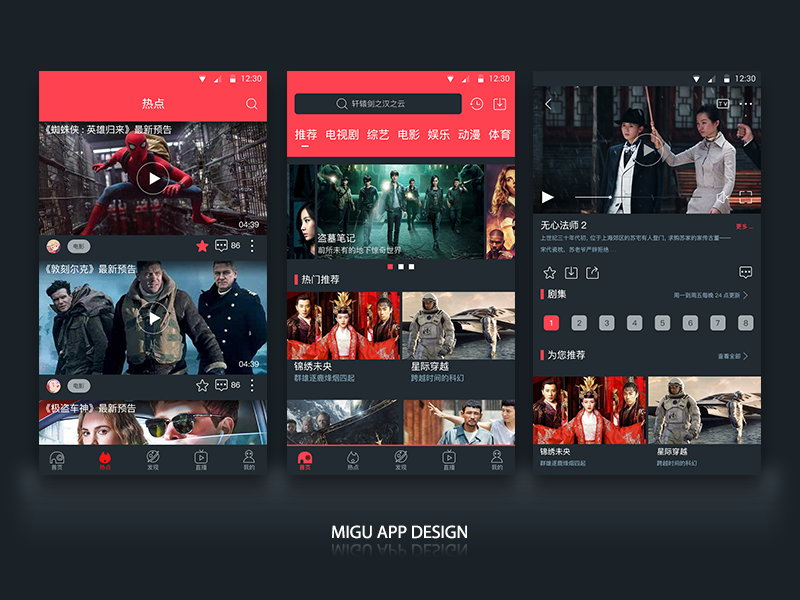Open the 直播 live section in bottom nav
This screenshot has height=600, width=800.
click(x=199, y=459)
